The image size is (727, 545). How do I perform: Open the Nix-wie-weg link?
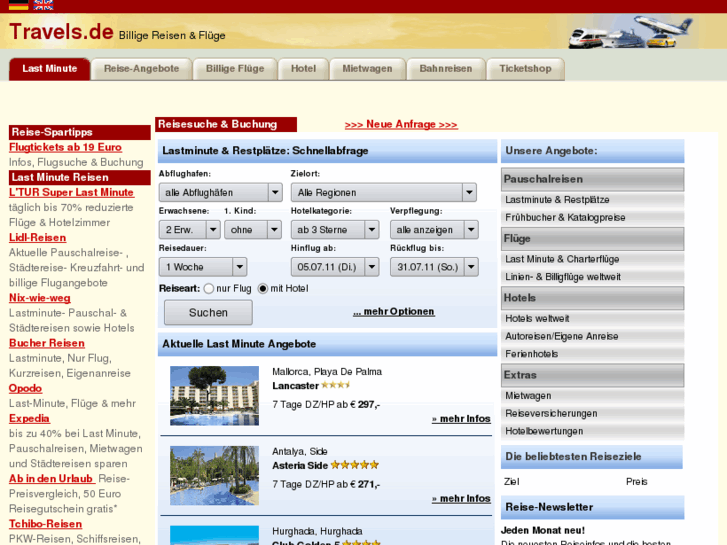tap(40, 298)
